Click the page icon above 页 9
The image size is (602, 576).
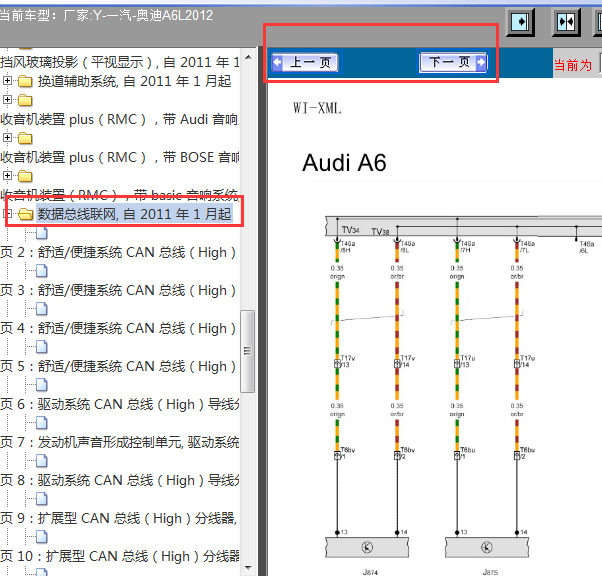[x=41, y=499]
